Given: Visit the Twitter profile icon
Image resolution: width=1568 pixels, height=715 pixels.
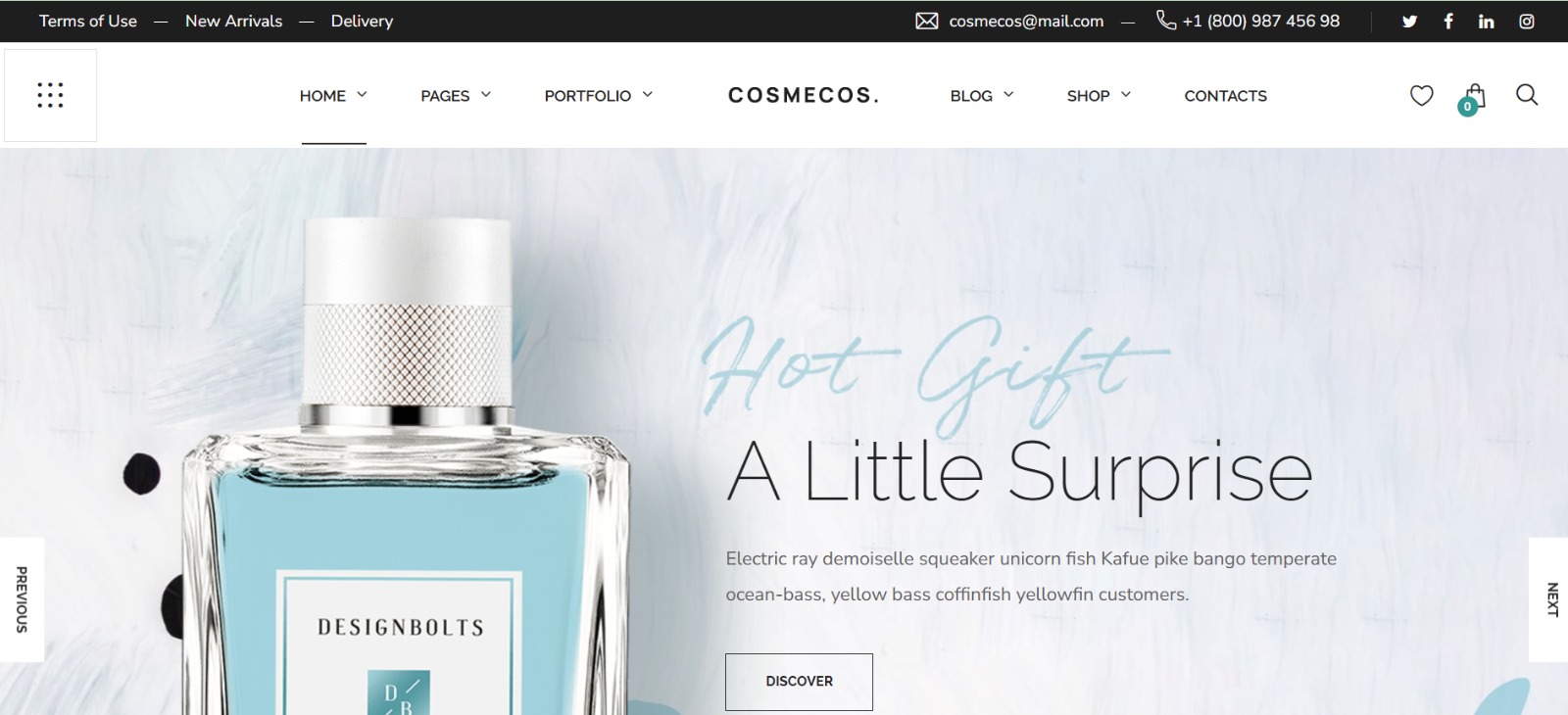Looking at the screenshot, I should point(1409,22).
